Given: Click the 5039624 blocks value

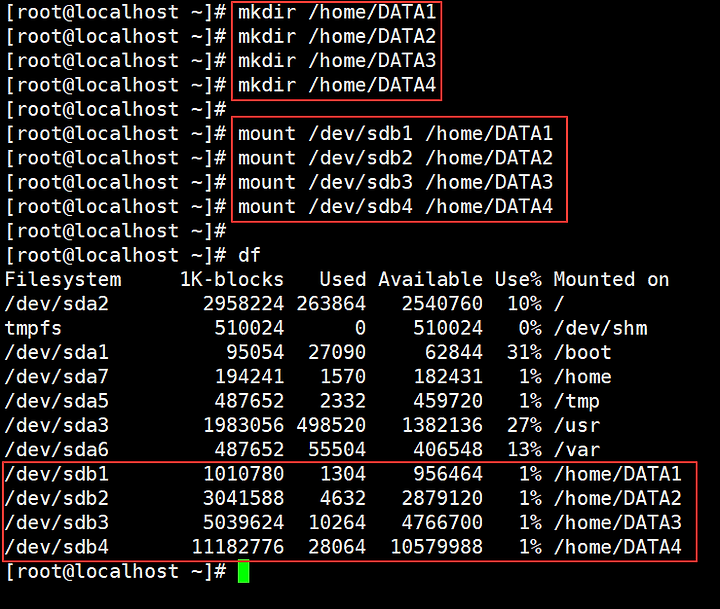Looking at the screenshot, I should coord(244,523).
